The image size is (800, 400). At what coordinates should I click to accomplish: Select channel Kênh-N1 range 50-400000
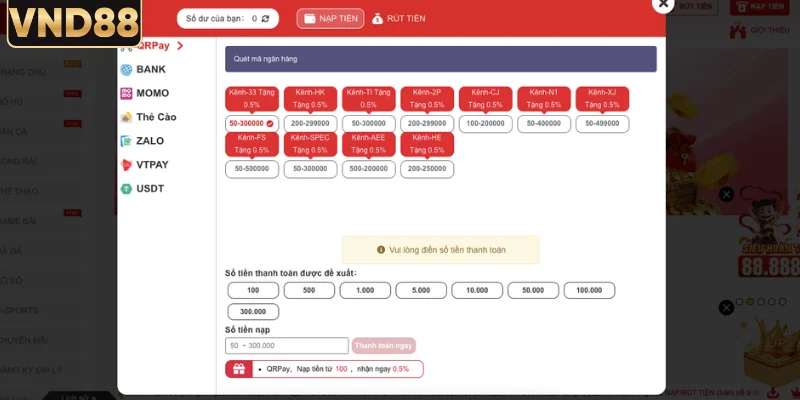click(x=544, y=123)
